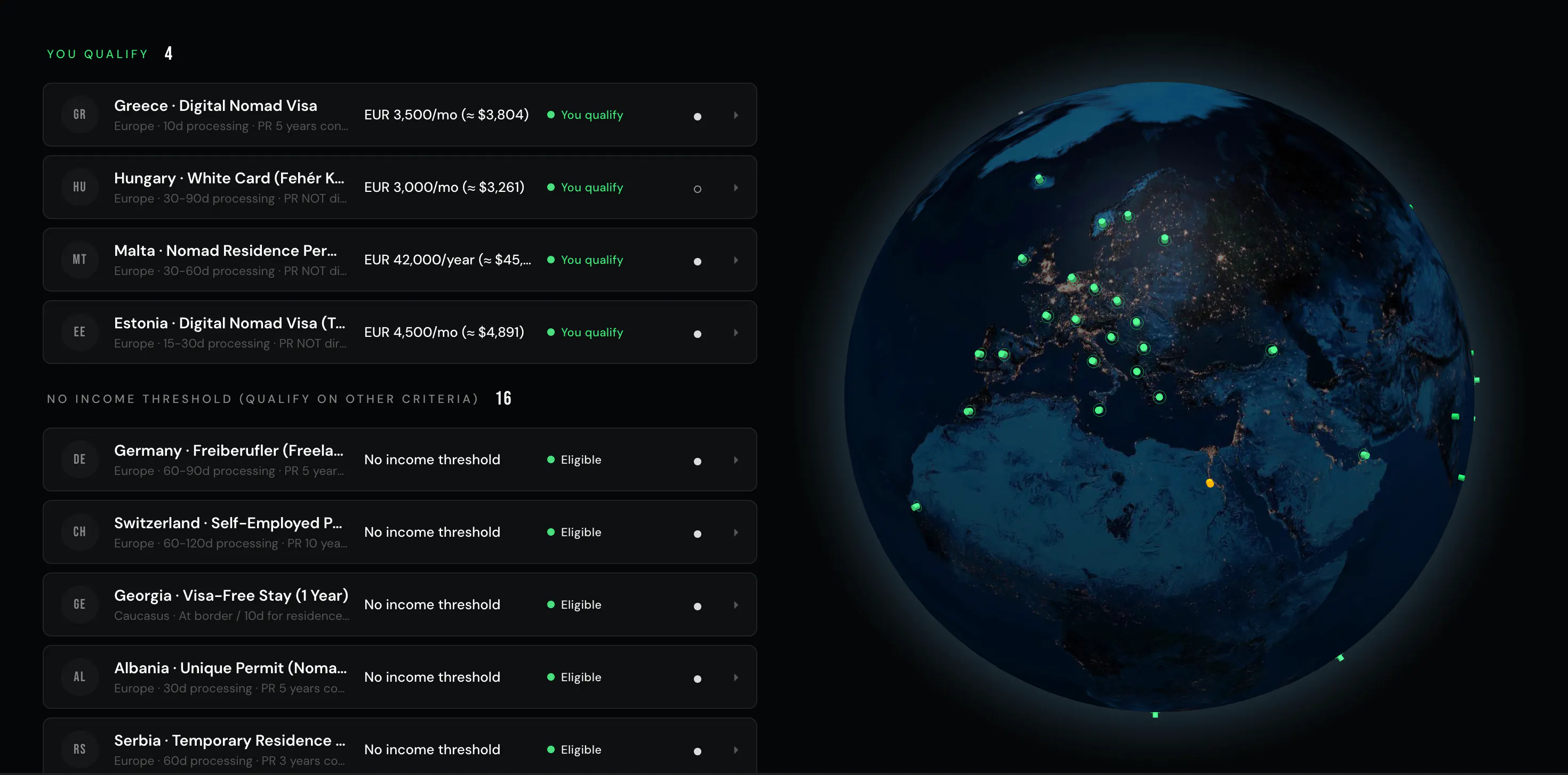1568x775 pixels.
Task: Click the CH country badge for Switzerland
Action: pos(80,531)
